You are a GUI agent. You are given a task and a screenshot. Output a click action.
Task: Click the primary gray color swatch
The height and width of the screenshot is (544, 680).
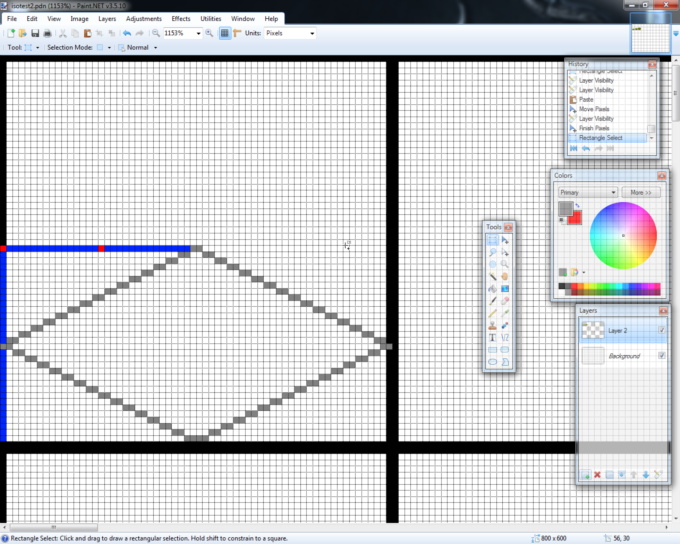click(565, 209)
